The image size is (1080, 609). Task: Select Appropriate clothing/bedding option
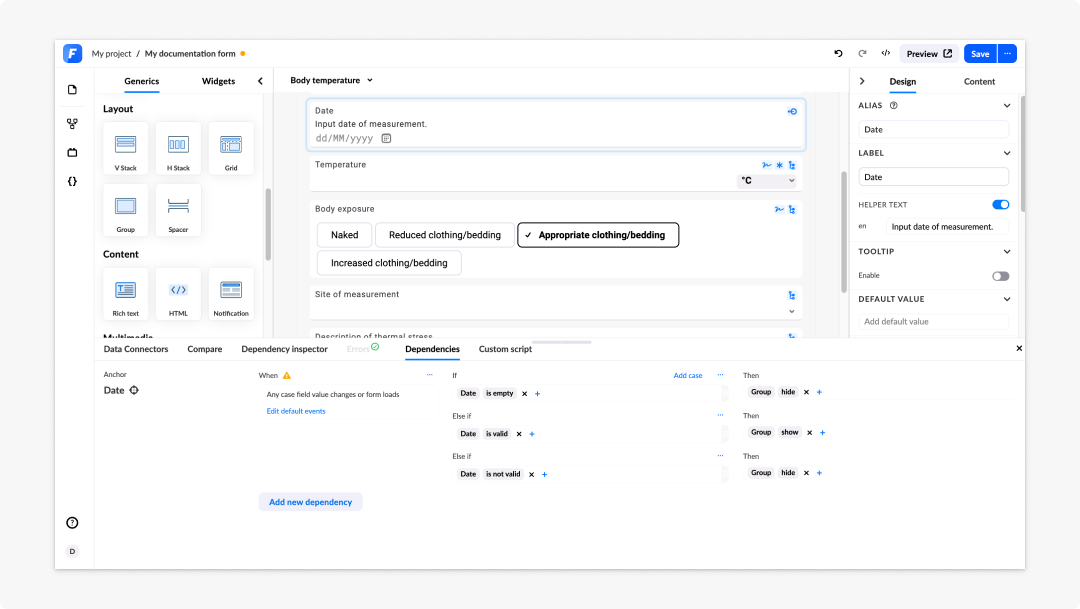(x=598, y=235)
